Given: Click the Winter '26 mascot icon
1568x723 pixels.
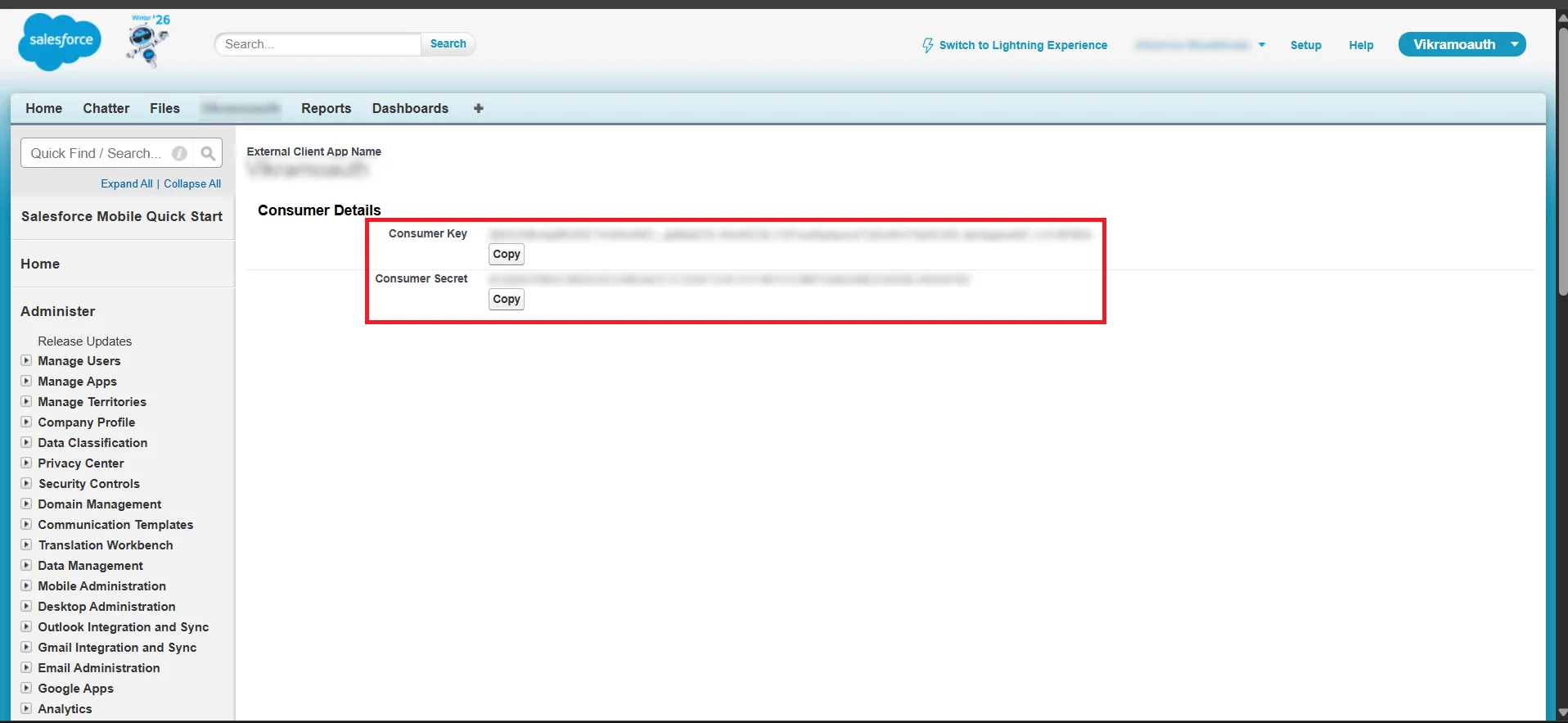Looking at the screenshot, I should click(148, 41).
